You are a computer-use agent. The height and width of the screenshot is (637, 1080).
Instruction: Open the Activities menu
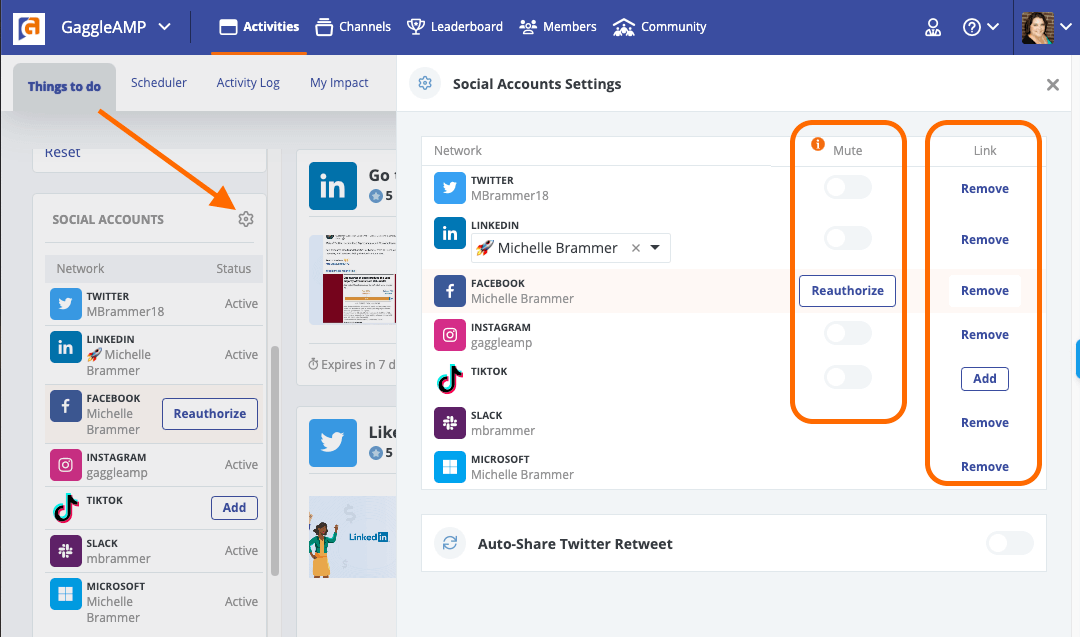click(259, 27)
